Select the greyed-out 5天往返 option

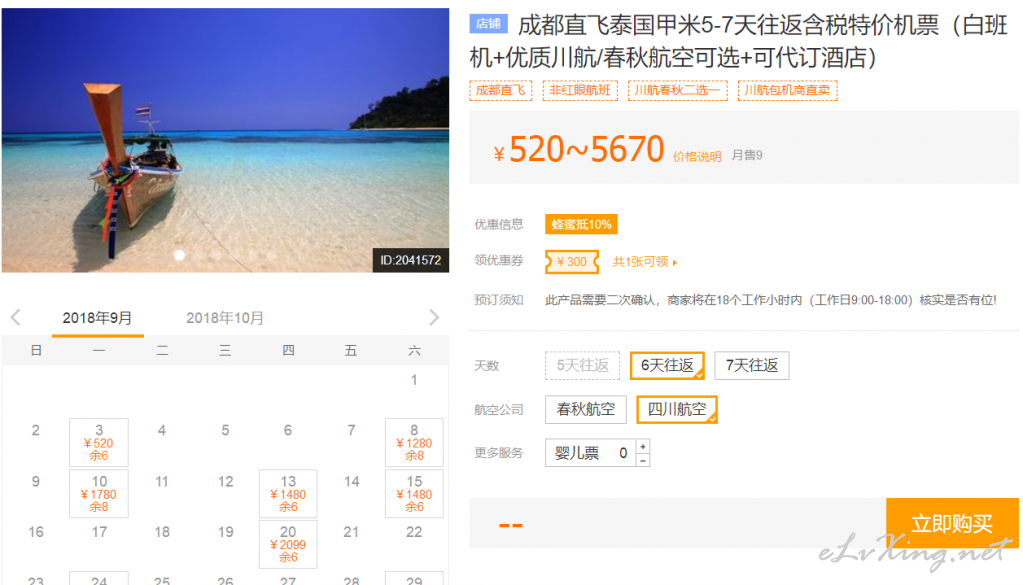pos(582,365)
